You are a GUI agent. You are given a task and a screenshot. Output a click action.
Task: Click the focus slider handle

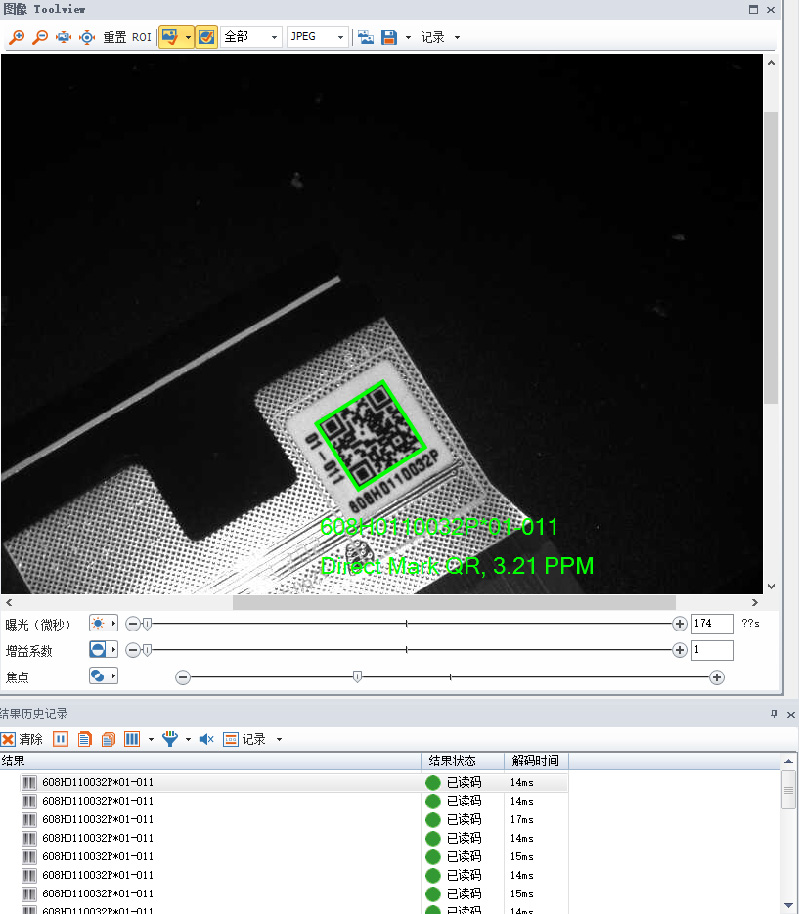(357, 677)
